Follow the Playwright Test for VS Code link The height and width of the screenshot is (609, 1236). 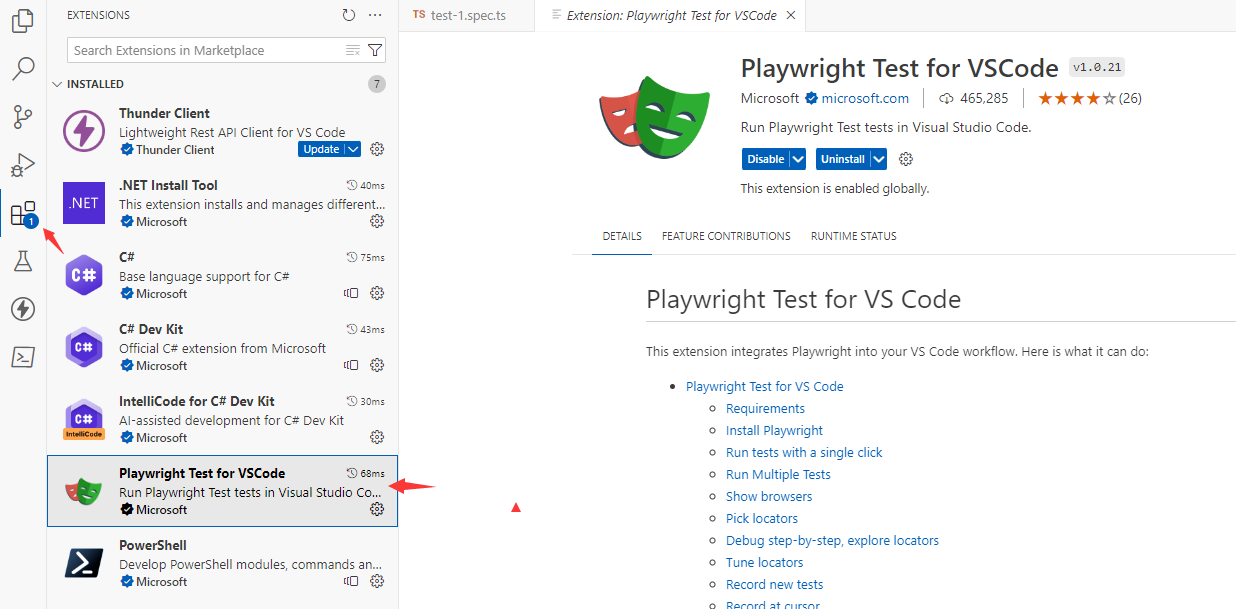(x=765, y=386)
